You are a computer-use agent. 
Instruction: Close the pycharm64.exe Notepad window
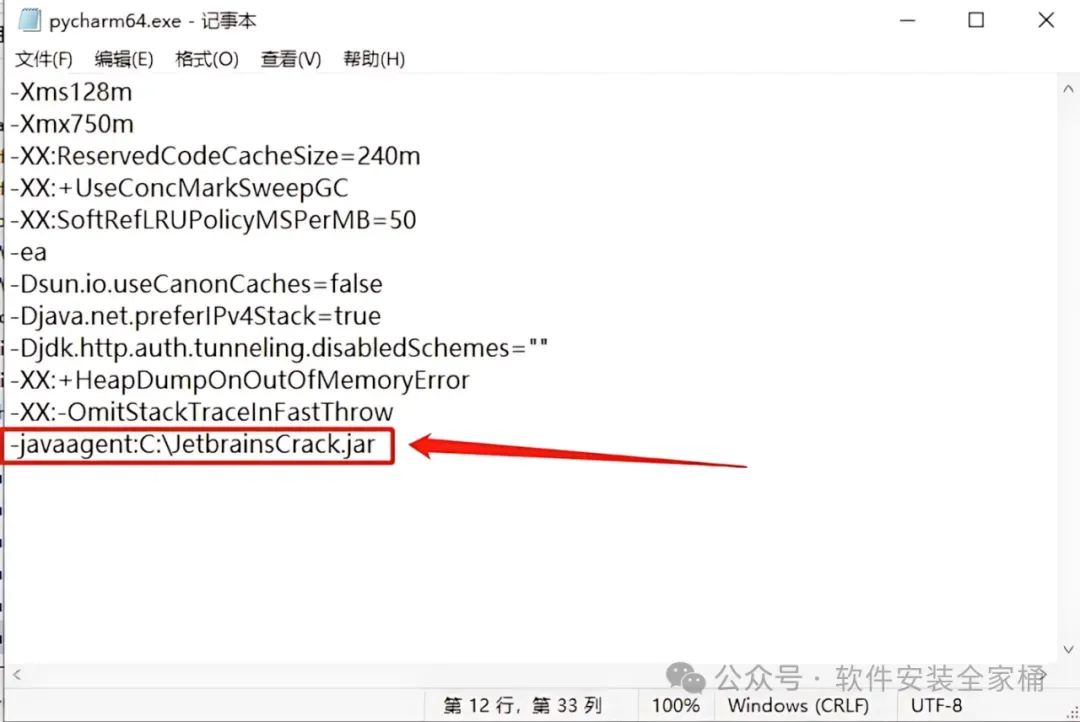tap(1046, 20)
